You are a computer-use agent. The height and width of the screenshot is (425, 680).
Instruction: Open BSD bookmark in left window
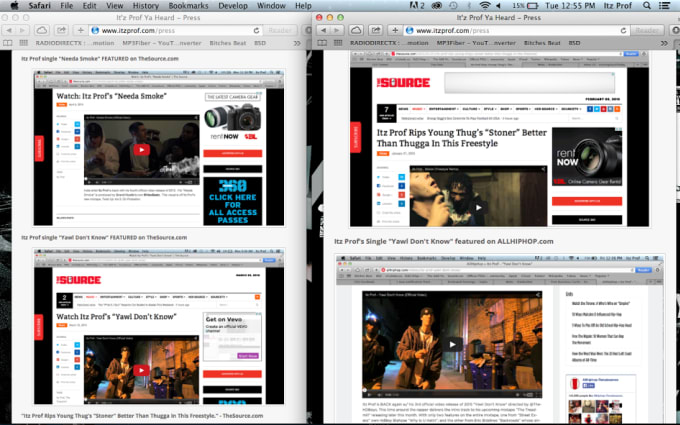click(x=260, y=43)
